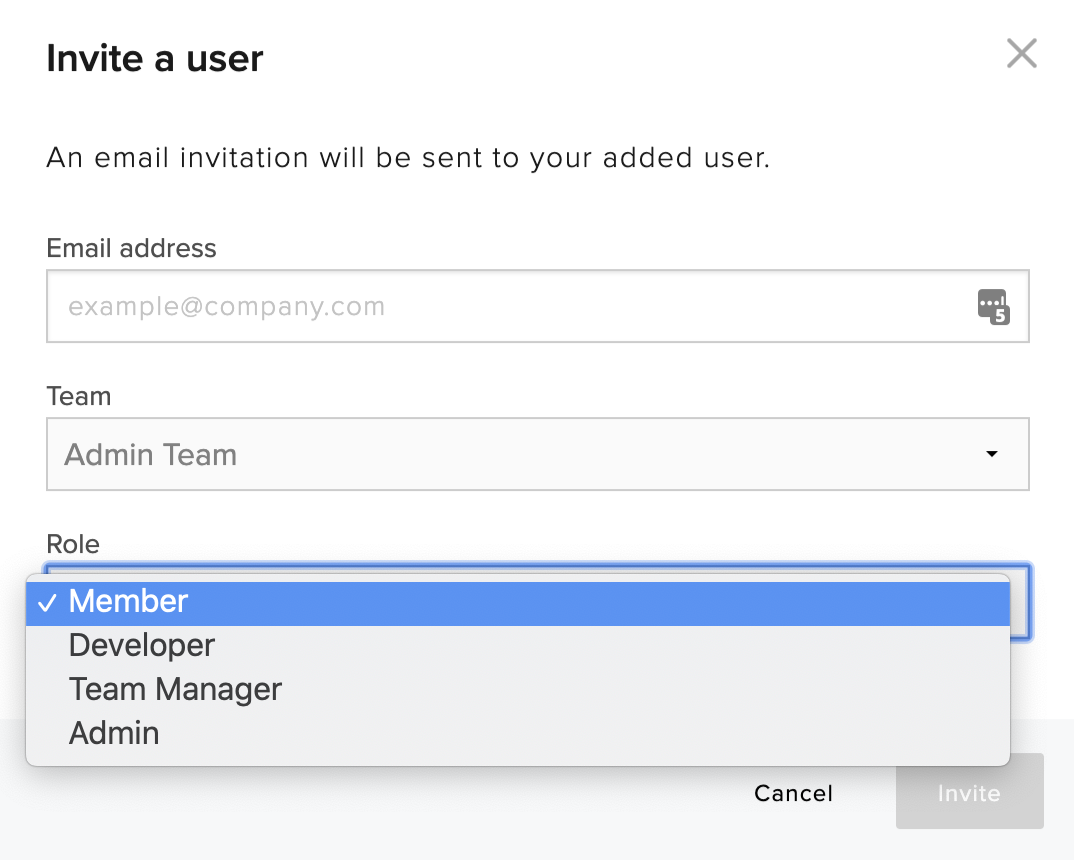Cancel the user invitation
The height and width of the screenshot is (860, 1074).
point(793,793)
